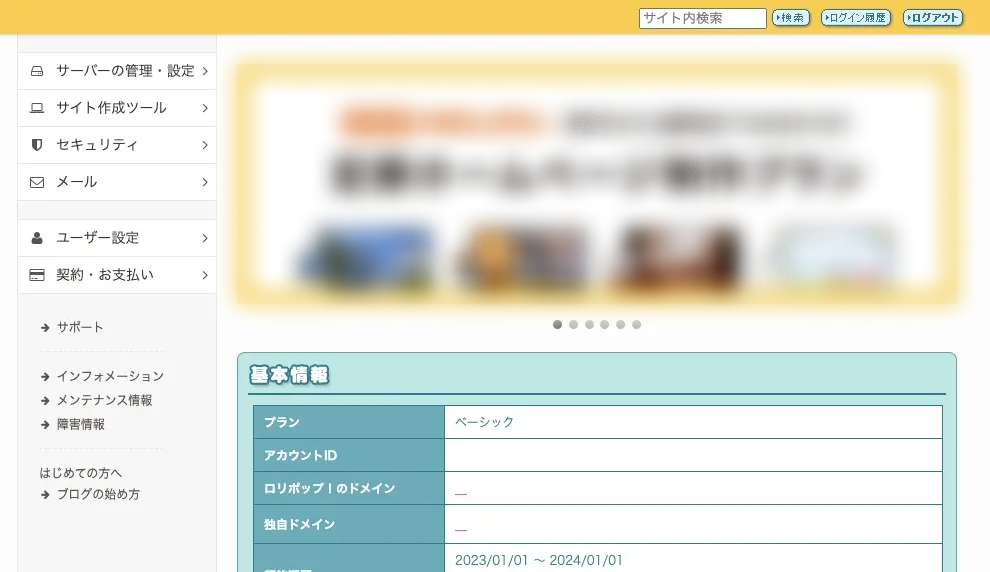Open the インフォメーション link
This screenshot has height=572, width=990.
(x=110, y=376)
